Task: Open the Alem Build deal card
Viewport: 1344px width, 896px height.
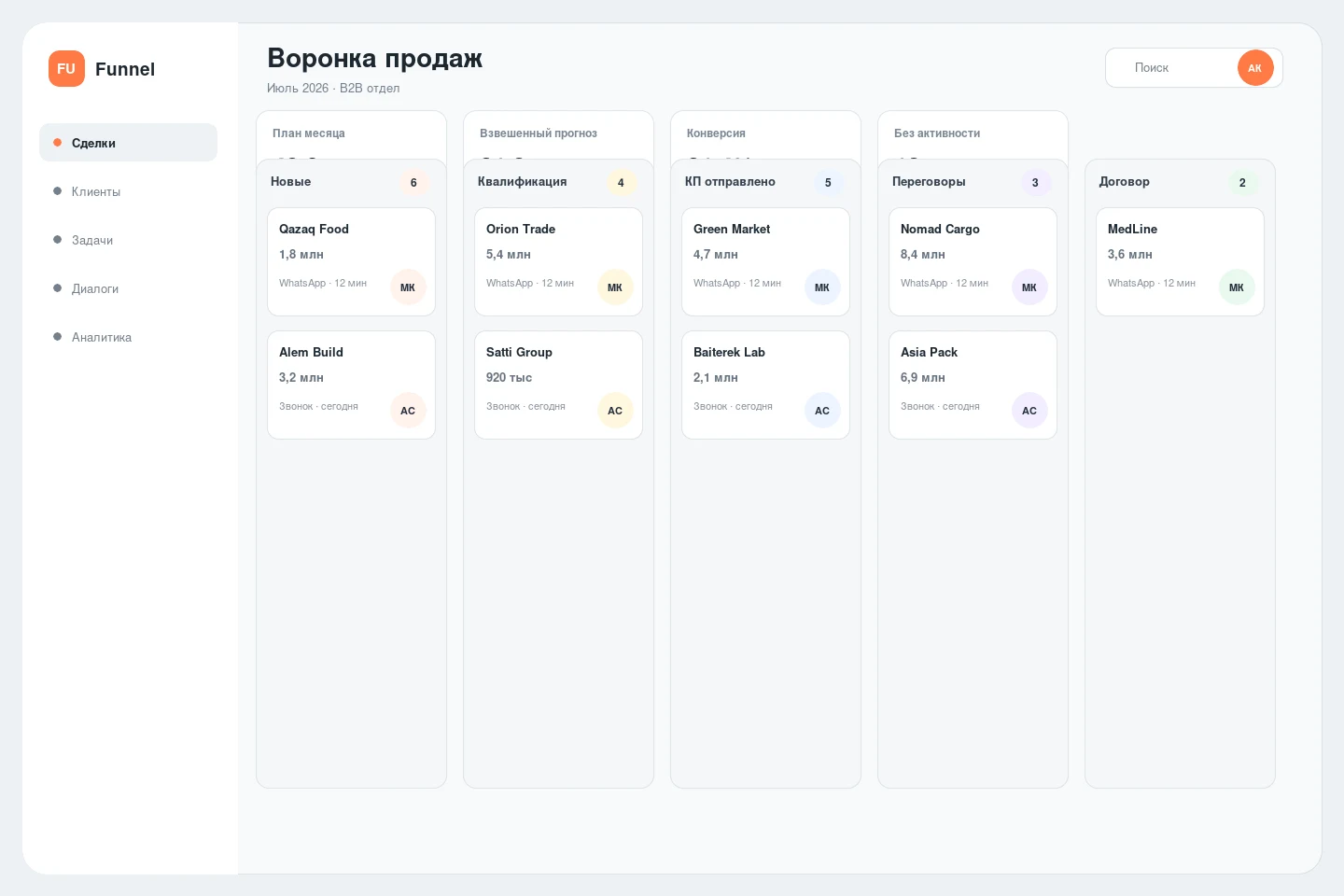Action: coord(351,385)
